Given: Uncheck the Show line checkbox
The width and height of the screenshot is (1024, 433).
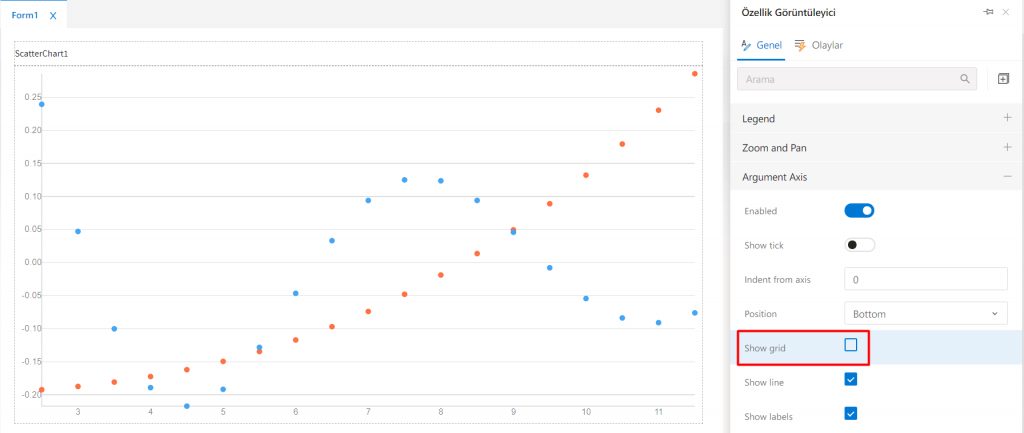Looking at the screenshot, I should pos(851,379).
